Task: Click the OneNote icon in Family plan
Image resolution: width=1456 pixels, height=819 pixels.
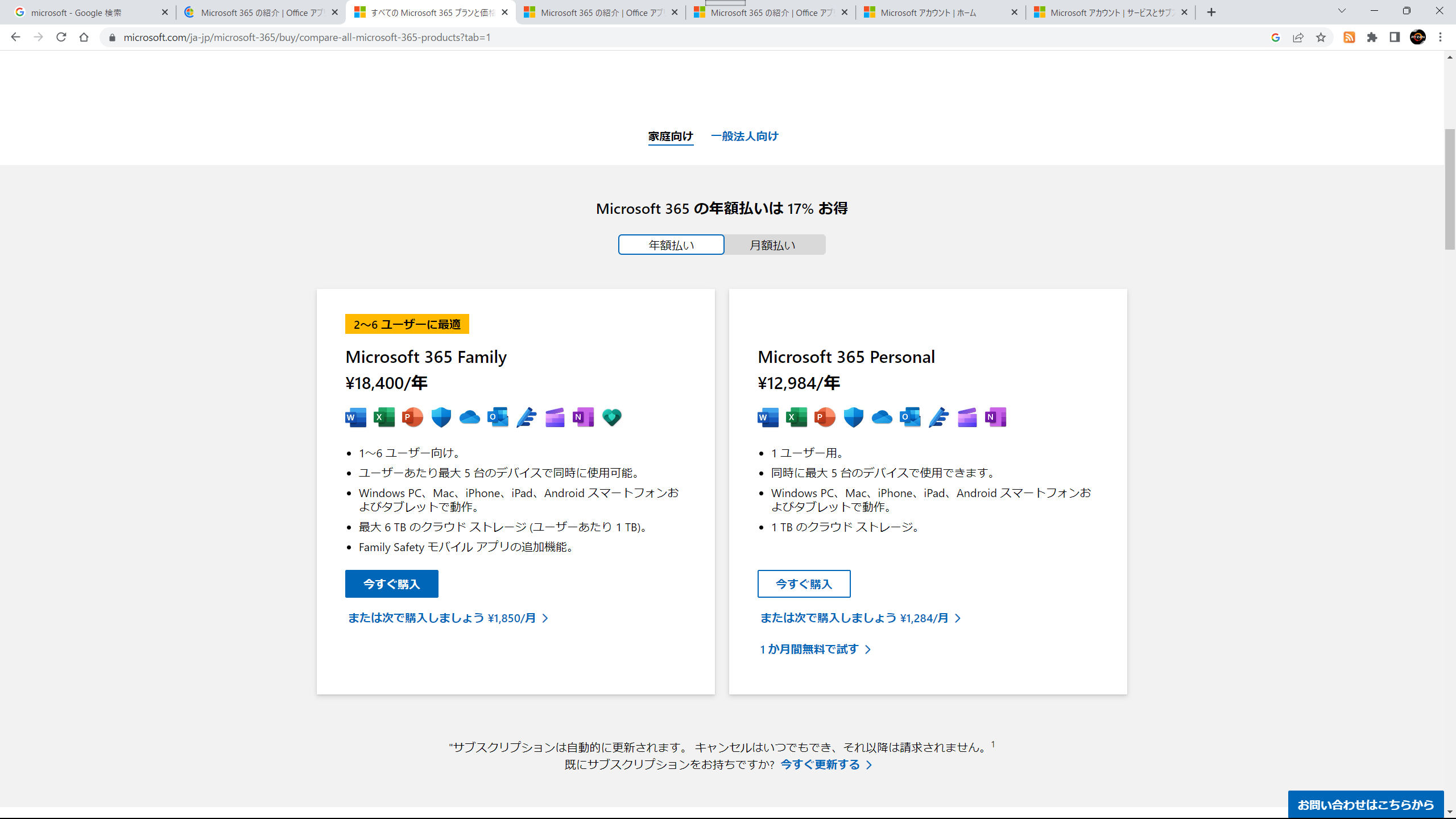Action: coord(584,417)
